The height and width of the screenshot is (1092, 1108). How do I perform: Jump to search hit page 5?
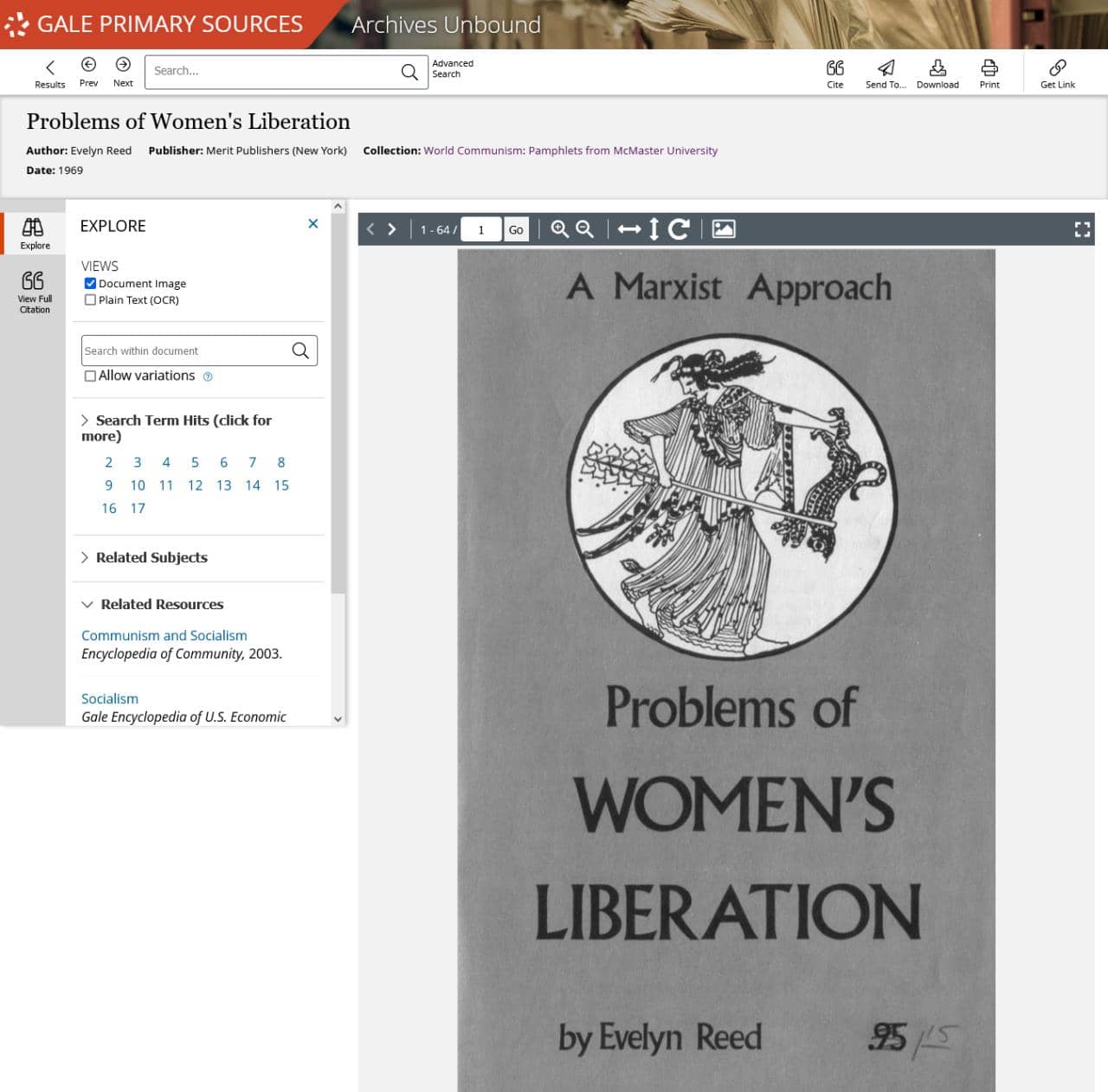(195, 462)
